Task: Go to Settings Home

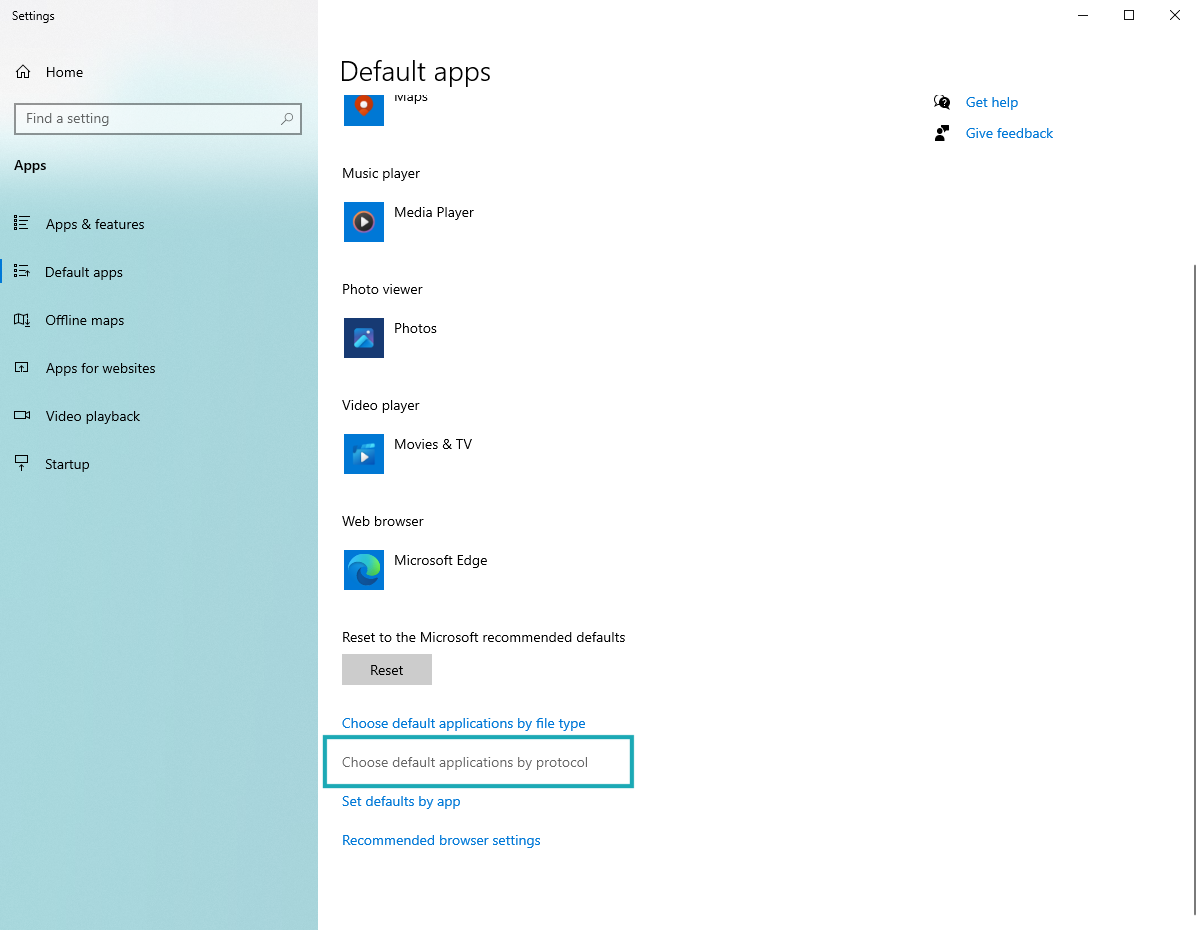Action: coord(159,72)
